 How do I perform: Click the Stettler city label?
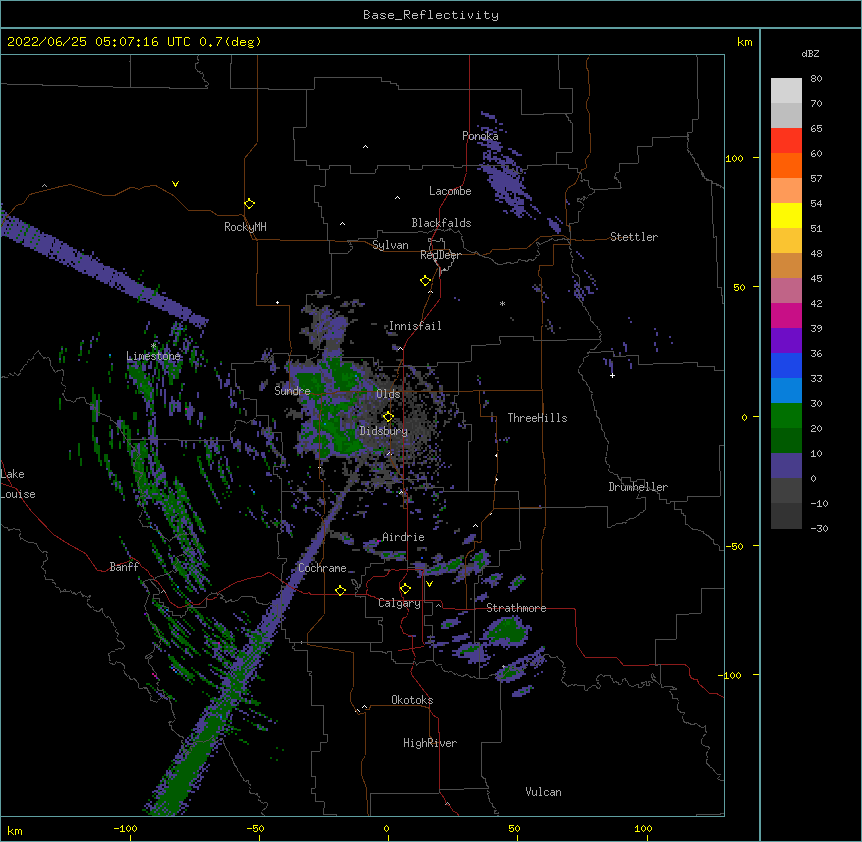pyautogui.click(x=634, y=237)
